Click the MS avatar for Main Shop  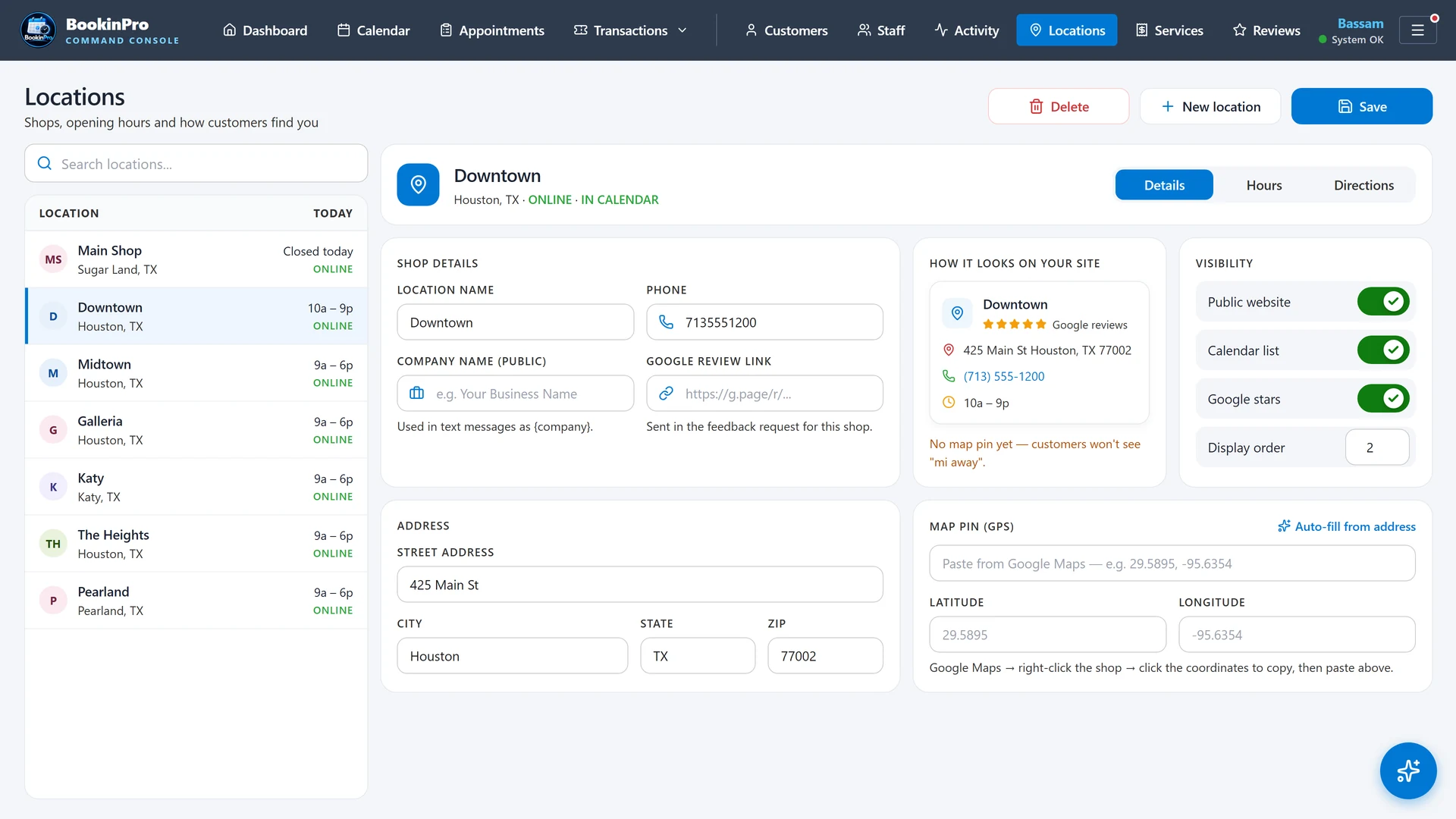click(53, 259)
